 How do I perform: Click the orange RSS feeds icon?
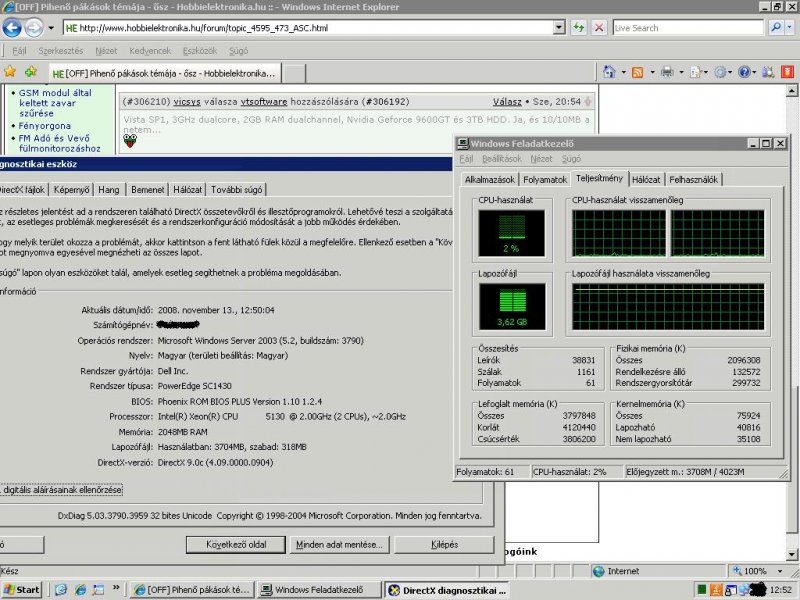point(637,72)
